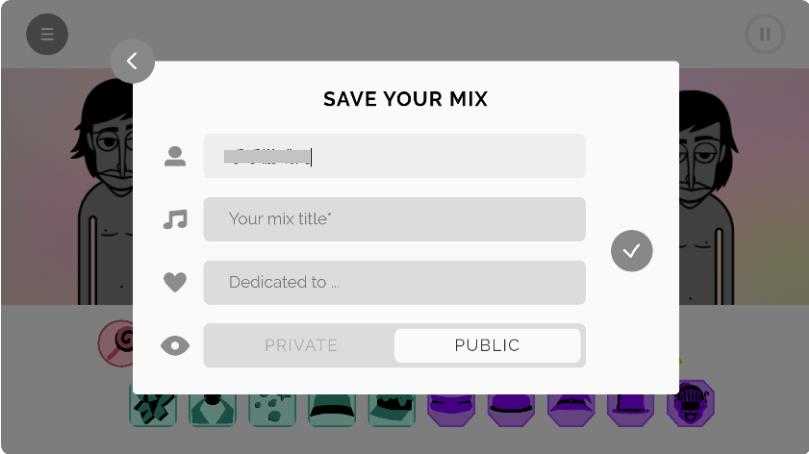Click the 'Your mix title' field
809x454 pixels.
(394, 219)
